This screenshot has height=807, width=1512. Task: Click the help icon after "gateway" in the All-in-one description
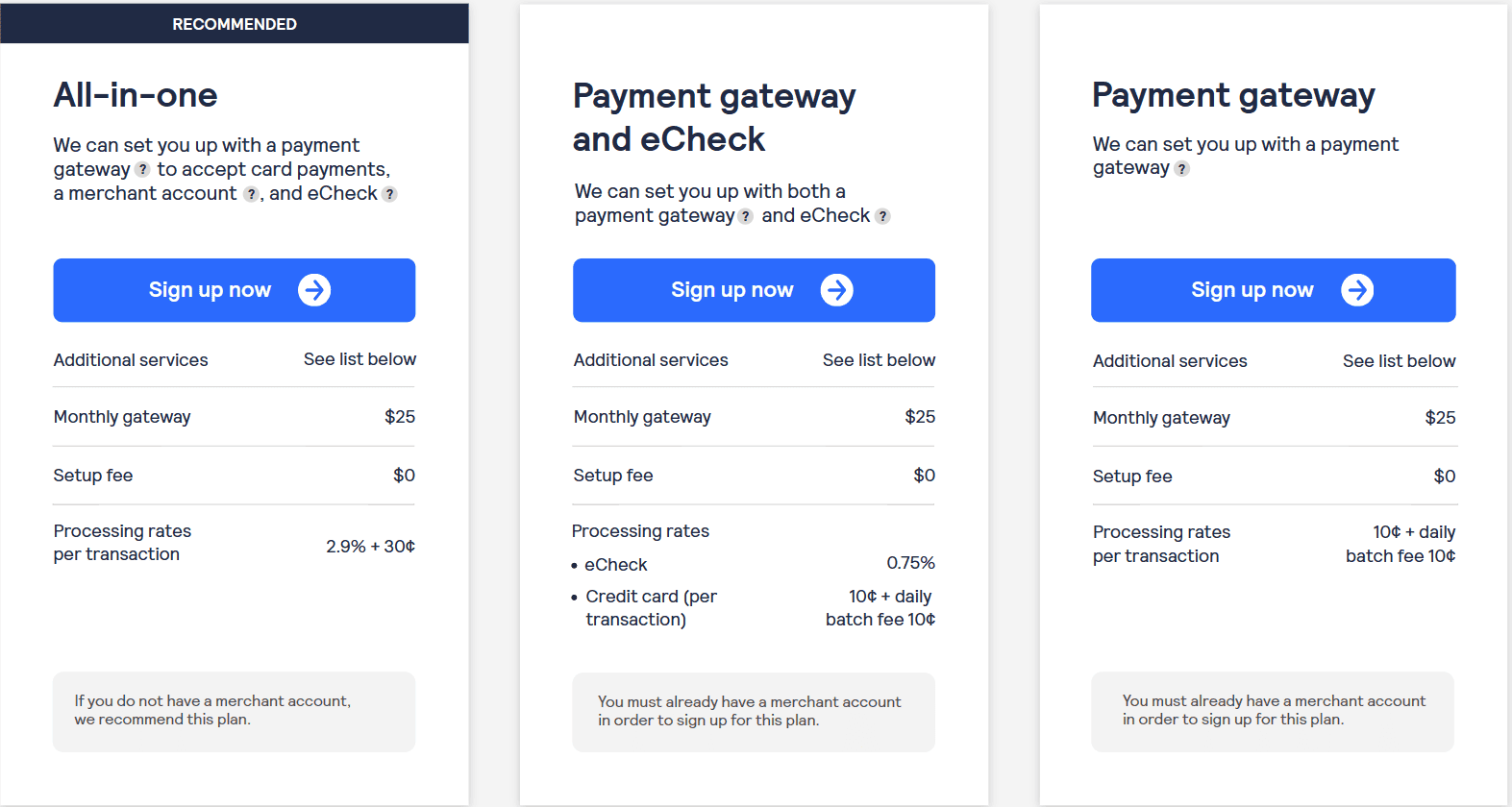pyautogui.click(x=142, y=170)
